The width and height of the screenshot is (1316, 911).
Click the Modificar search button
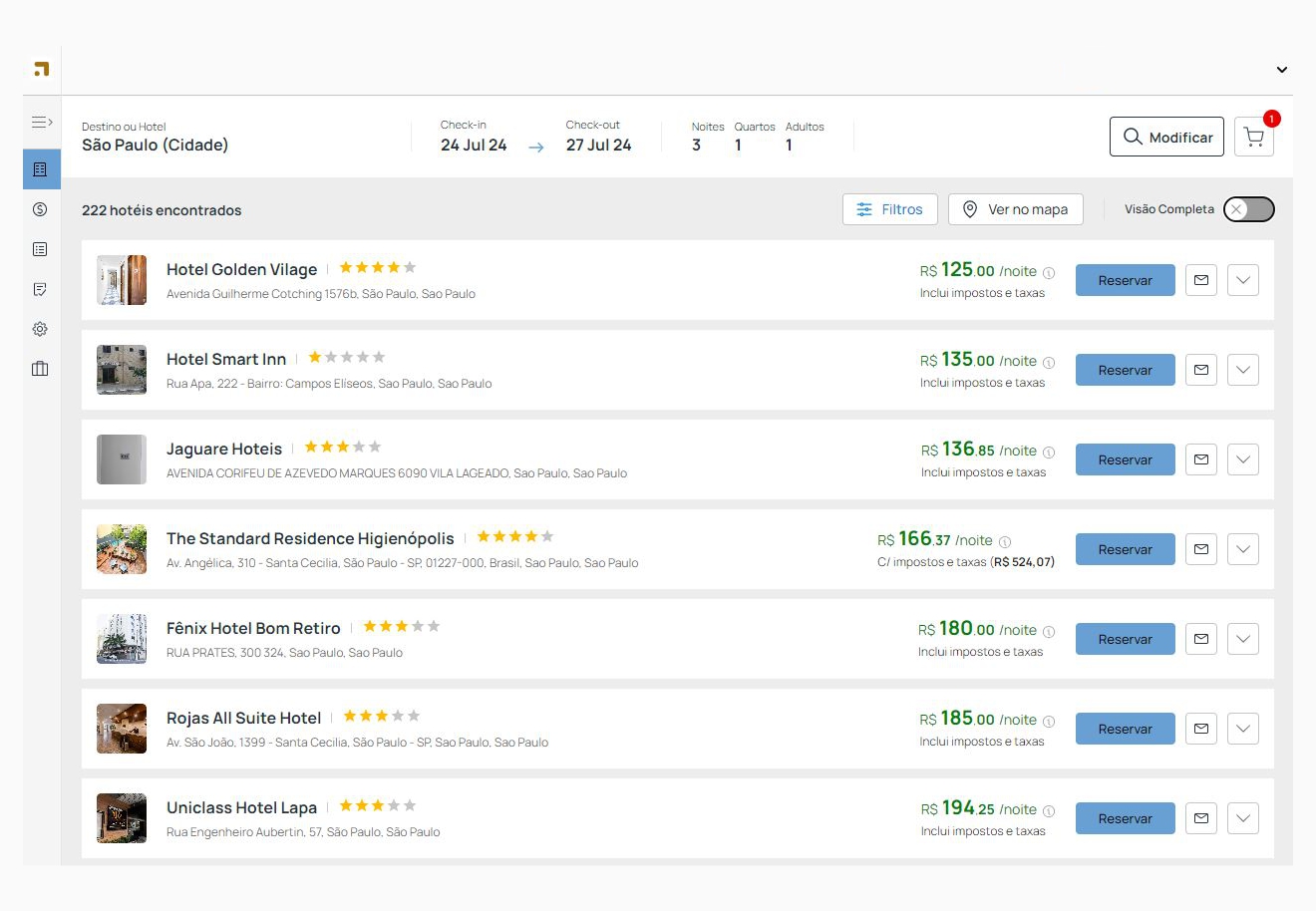(x=1166, y=138)
